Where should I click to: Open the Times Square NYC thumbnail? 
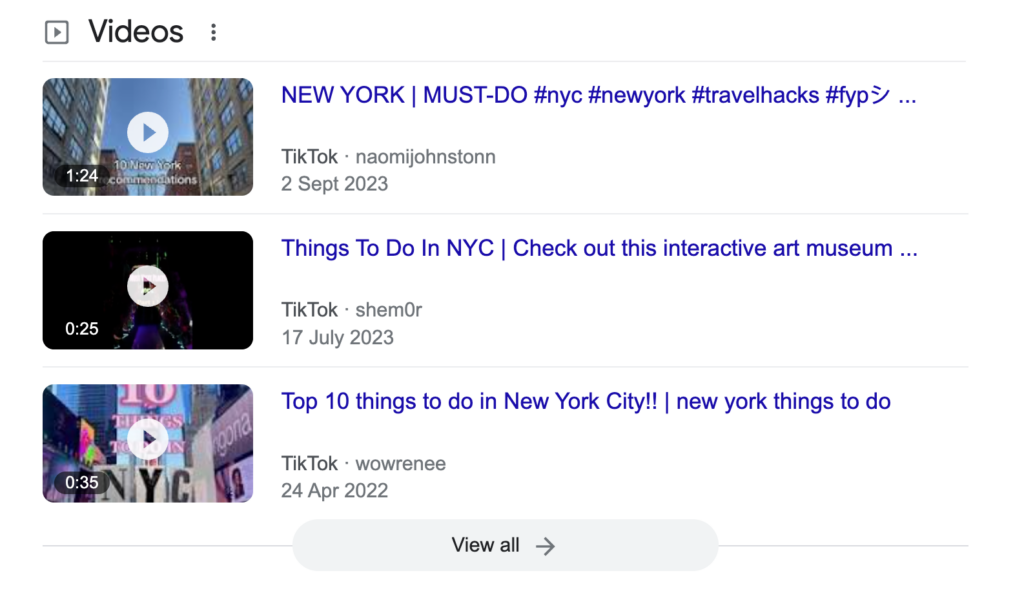pos(148,443)
